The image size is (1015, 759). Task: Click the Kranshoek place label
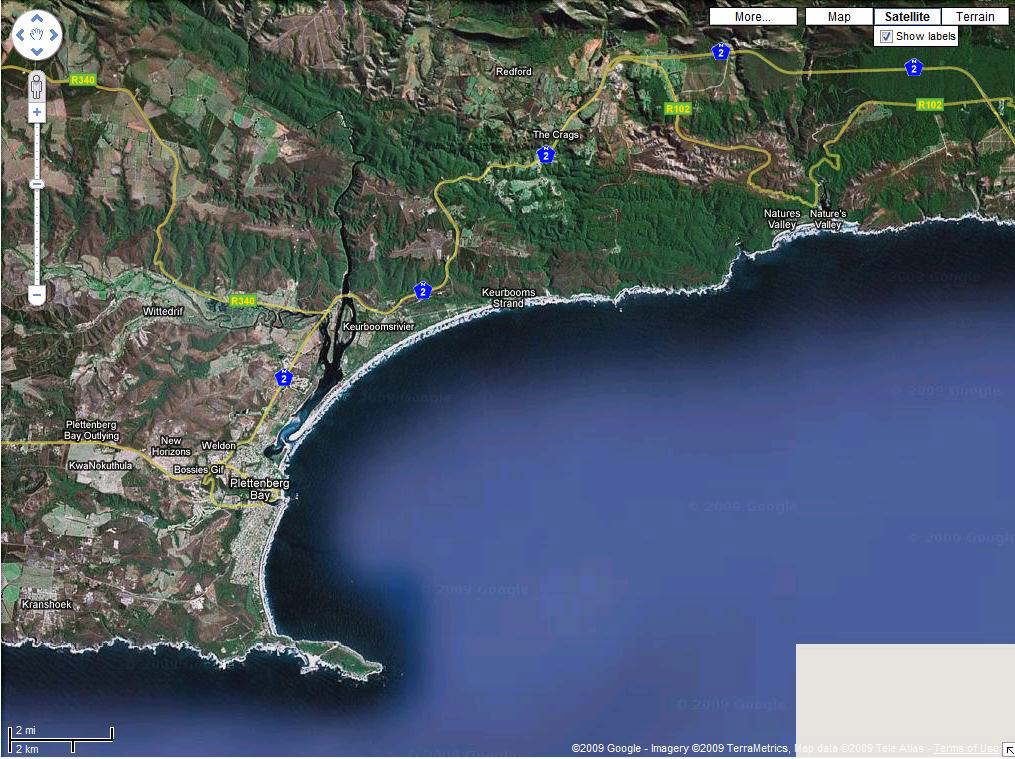pyautogui.click(x=47, y=604)
